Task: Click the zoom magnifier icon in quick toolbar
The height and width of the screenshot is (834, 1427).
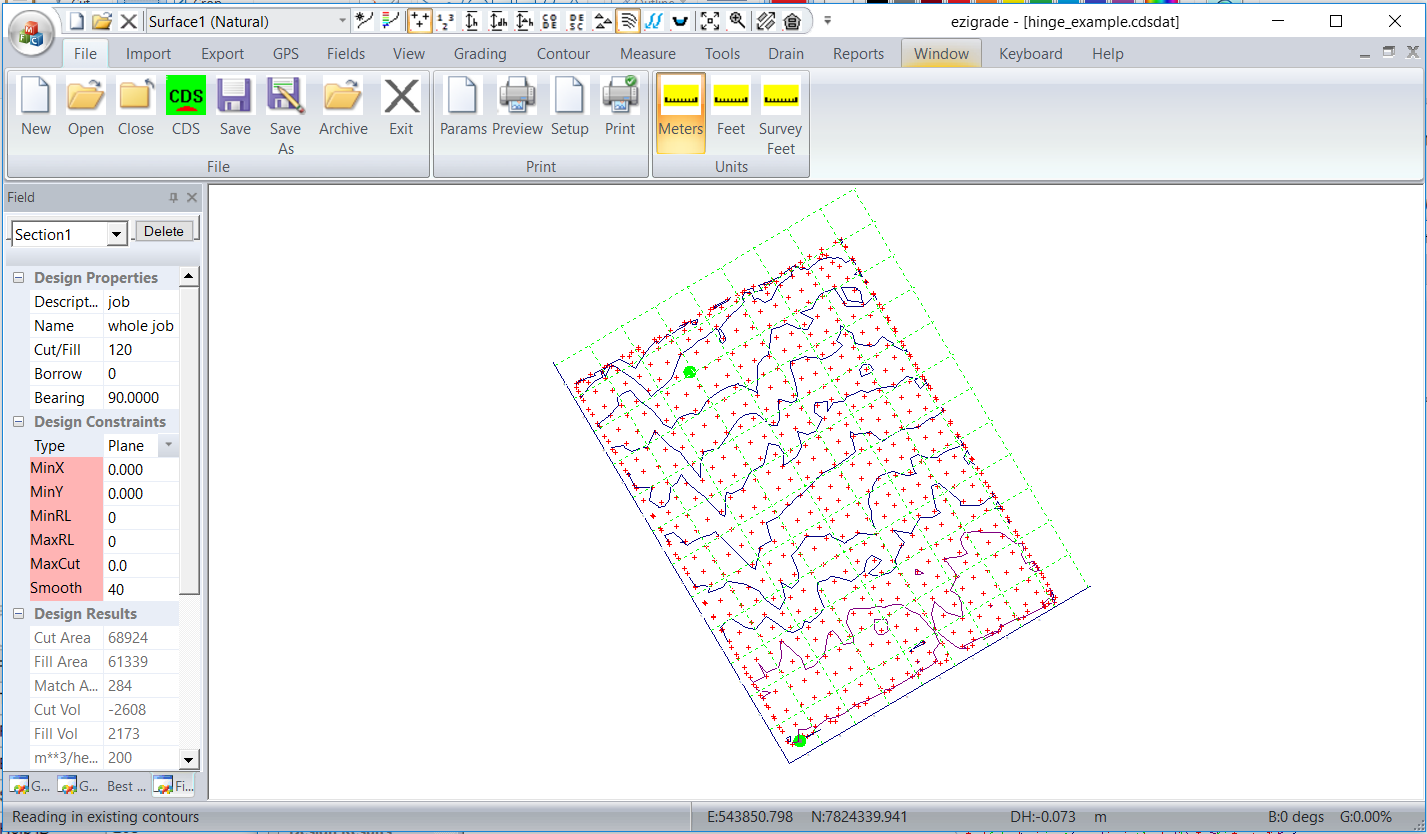Action: (x=737, y=20)
